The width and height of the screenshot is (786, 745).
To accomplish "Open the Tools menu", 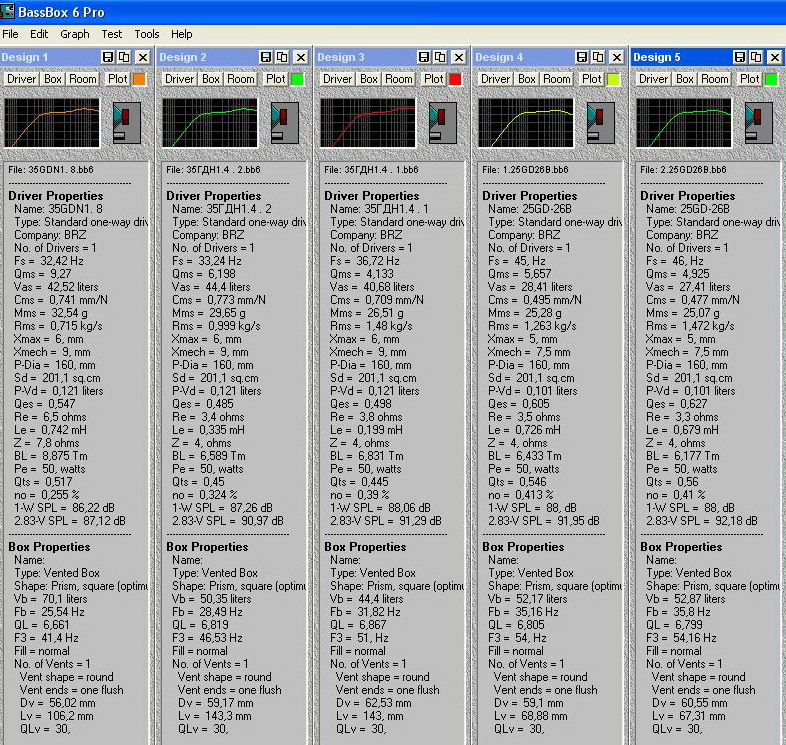I will click(146, 34).
